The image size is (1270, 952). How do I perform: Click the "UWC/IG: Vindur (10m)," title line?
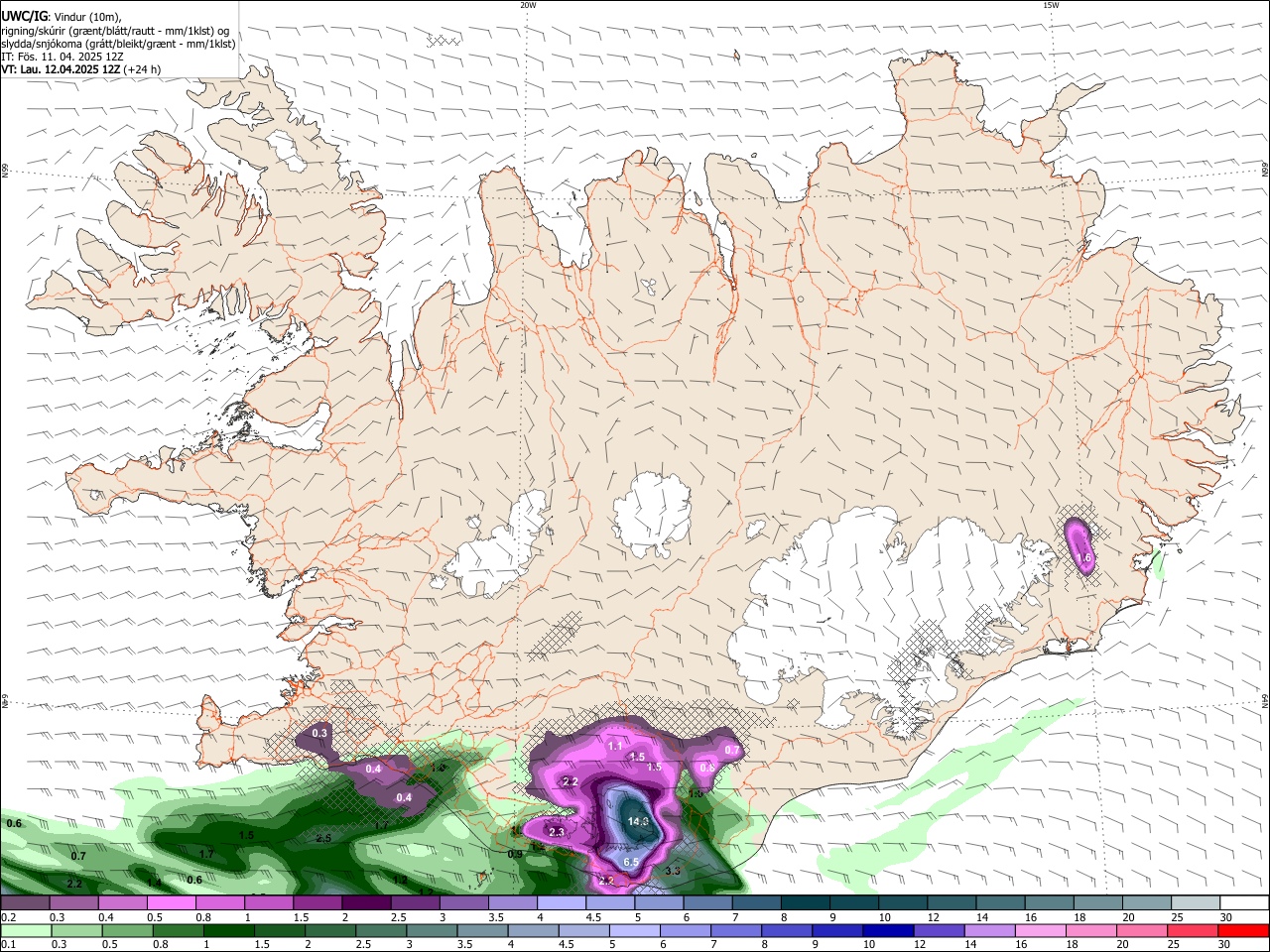(x=62, y=16)
